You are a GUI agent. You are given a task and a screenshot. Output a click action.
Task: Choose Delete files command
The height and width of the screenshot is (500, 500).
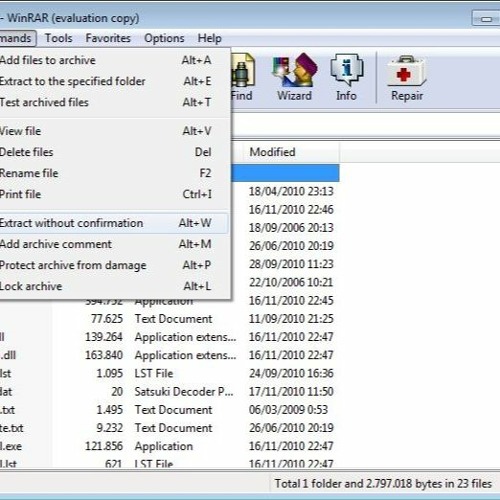click(x=113, y=152)
